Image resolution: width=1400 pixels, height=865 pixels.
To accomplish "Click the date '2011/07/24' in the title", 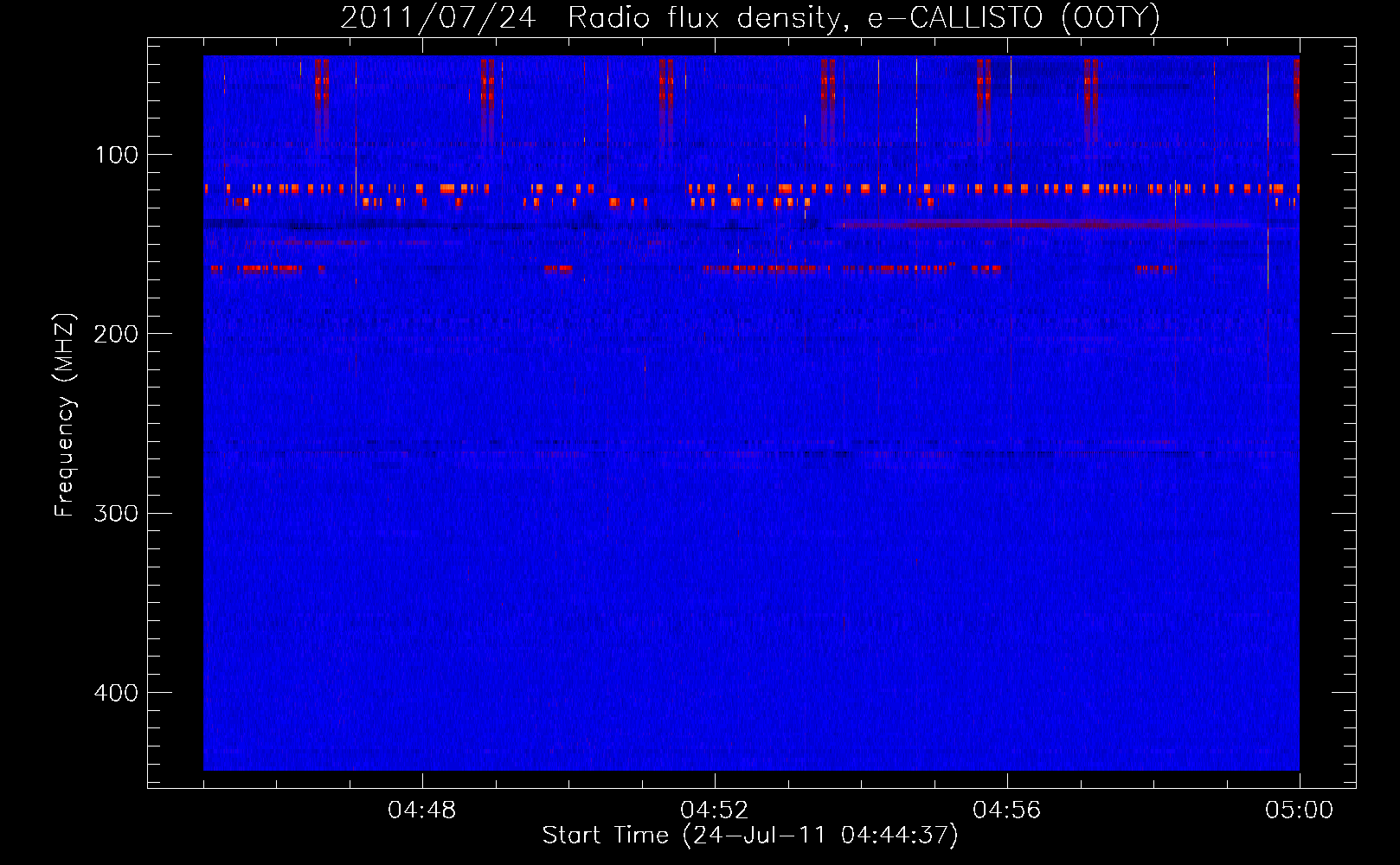I will coord(438,18).
